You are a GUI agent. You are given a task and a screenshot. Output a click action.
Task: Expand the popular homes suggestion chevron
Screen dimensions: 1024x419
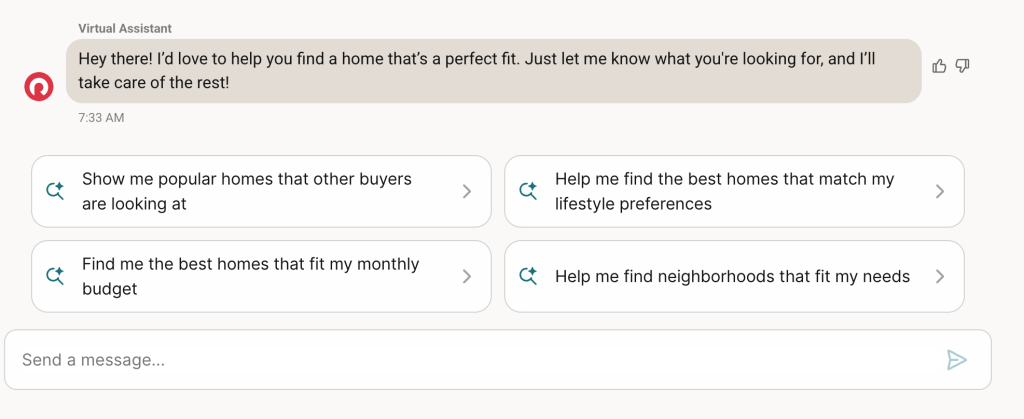(x=466, y=191)
